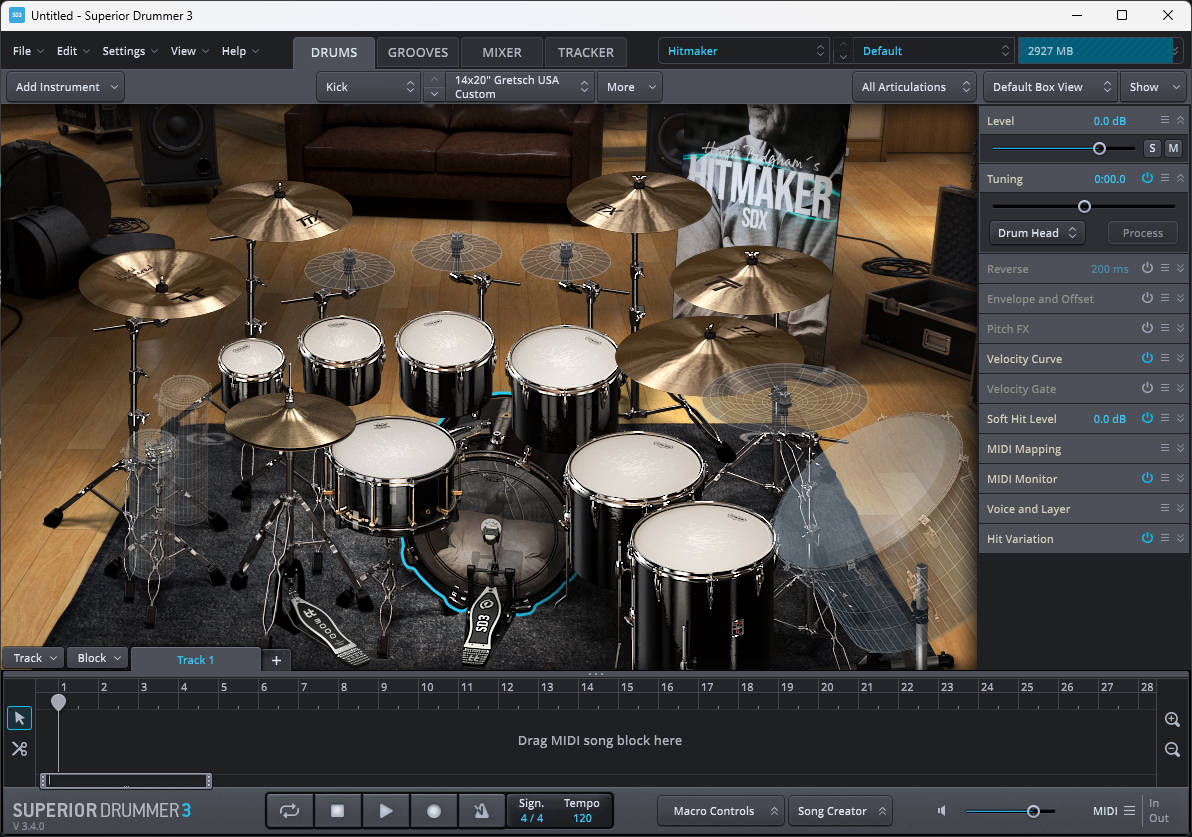
Task: Zoom out of the timeline
Action: click(1172, 750)
